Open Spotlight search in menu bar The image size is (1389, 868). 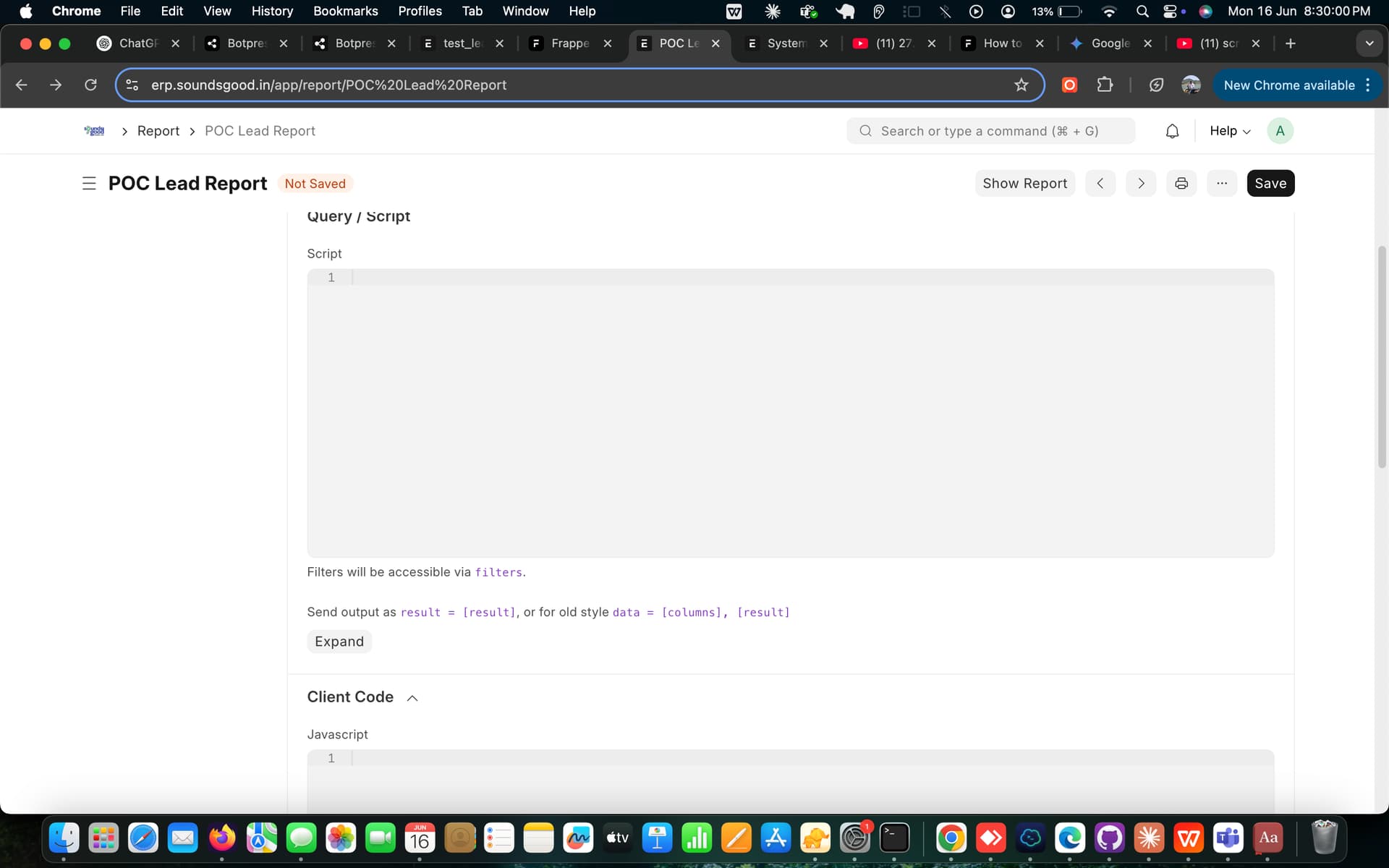tap(1142, 12)
